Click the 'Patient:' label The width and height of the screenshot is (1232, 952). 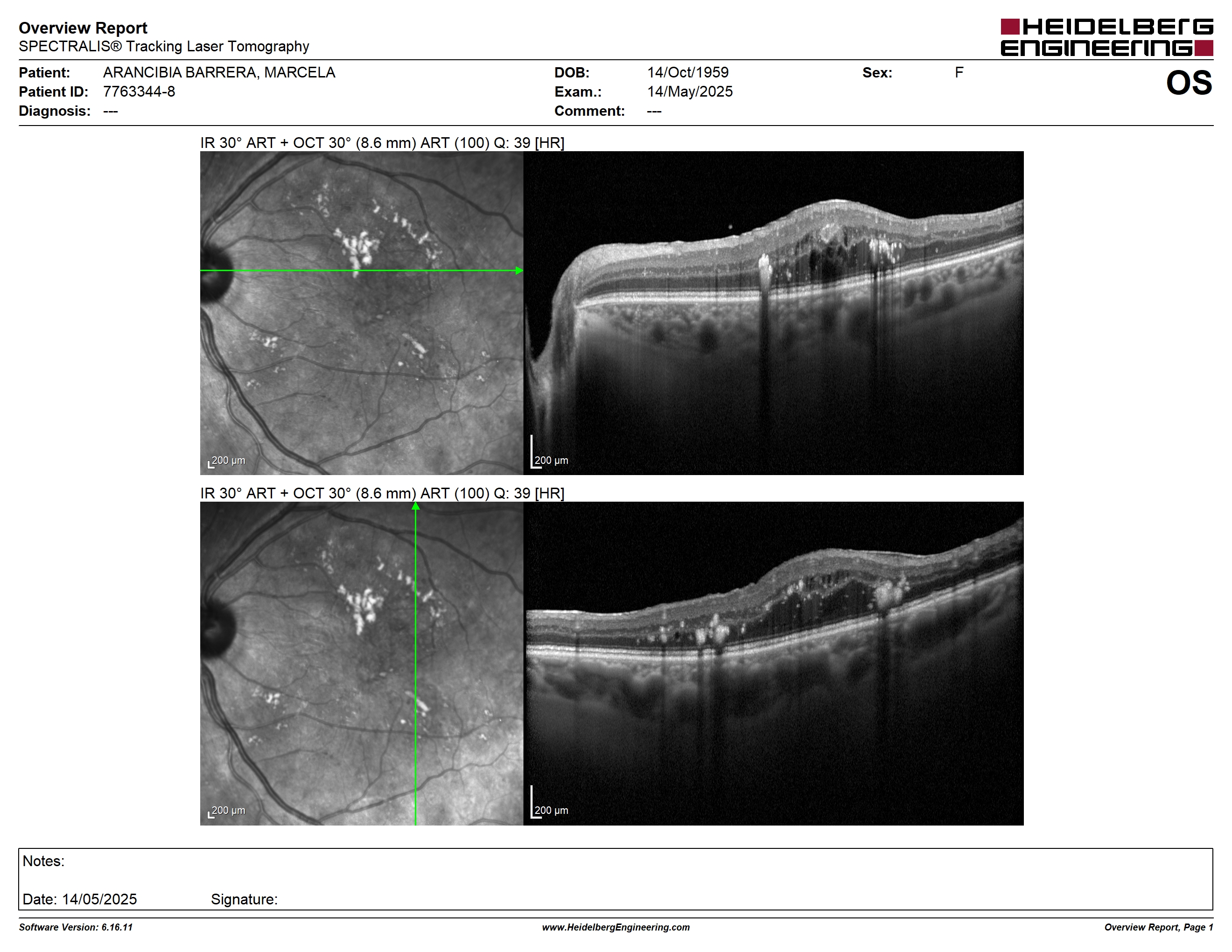[x=44, y=72]
